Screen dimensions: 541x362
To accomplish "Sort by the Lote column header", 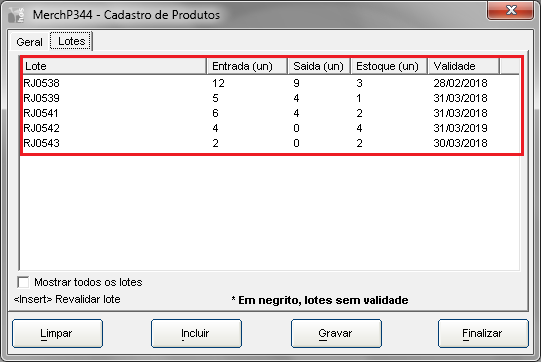I will coord(115,66).
